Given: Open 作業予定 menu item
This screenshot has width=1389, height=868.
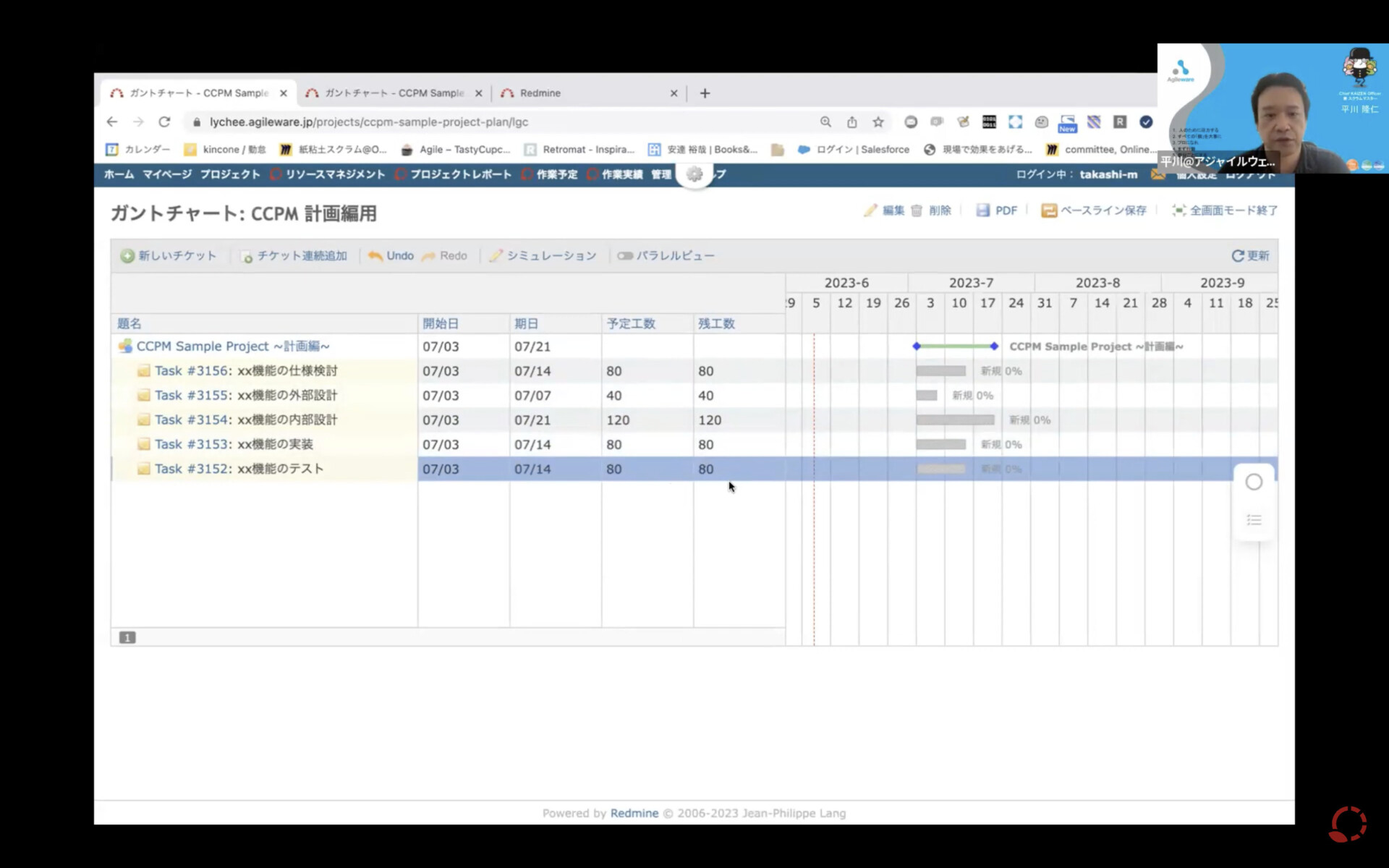Looking at the screenshot, I should 549,174.
